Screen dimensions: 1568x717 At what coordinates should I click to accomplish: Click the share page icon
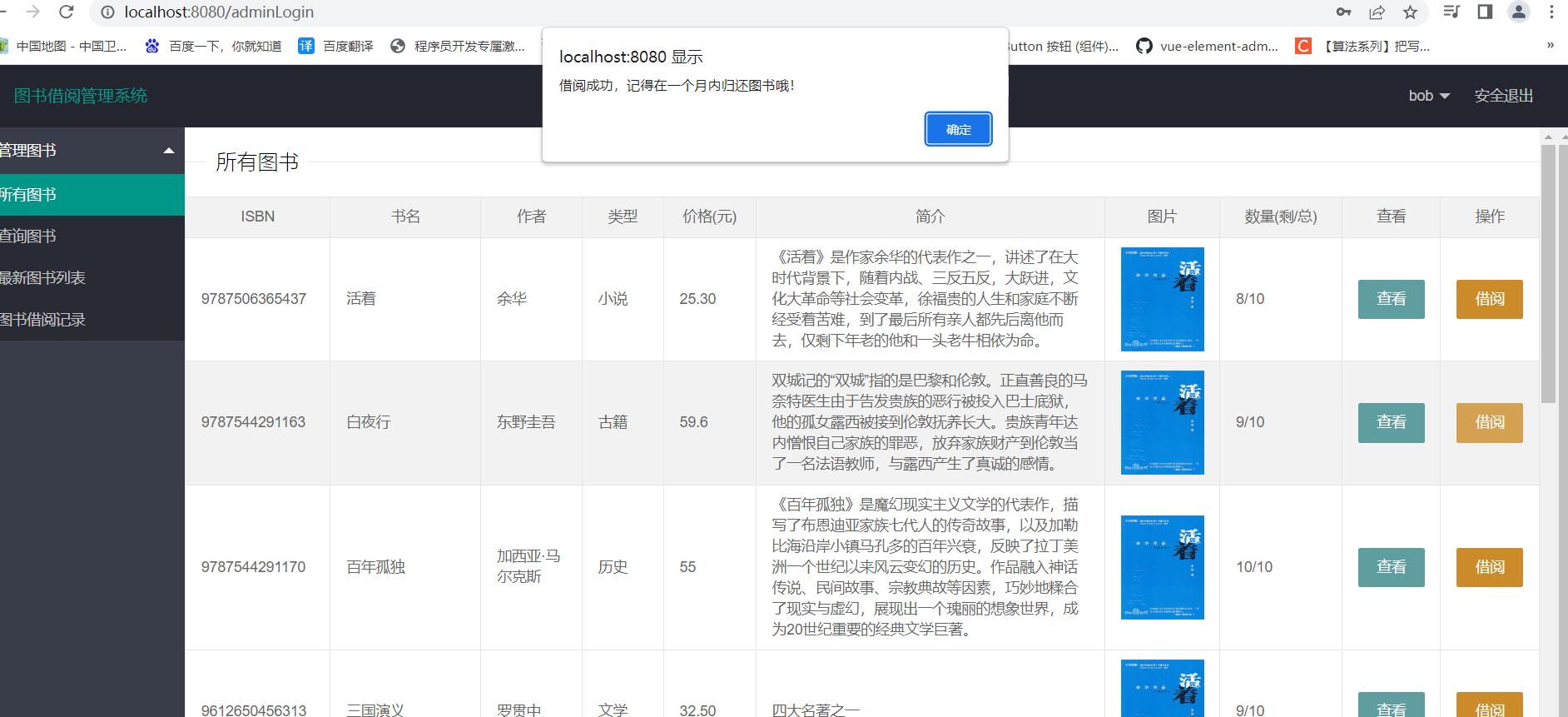(1377, 12)
